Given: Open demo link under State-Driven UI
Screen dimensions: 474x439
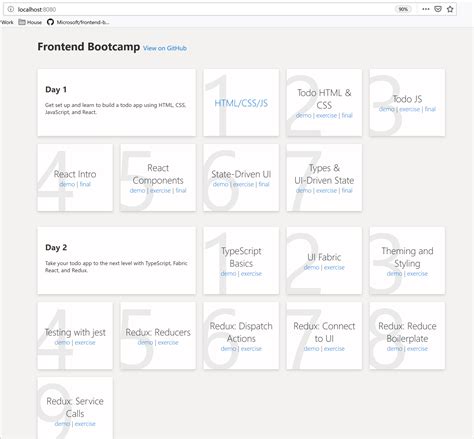Looking at the screenshot, I should point(221,184).
